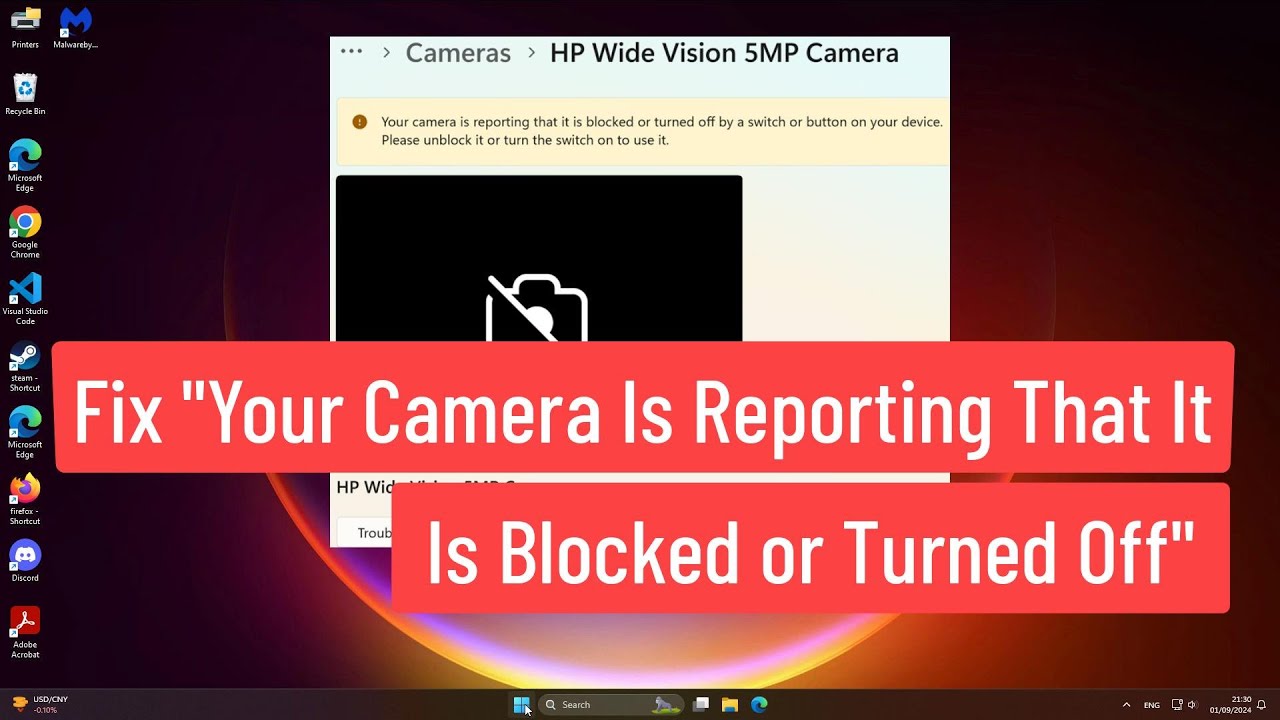The width and height of the screenshot is (1280, 720).
Task: Go back to Cameras breadcrumb
Action: click(458, 53)
